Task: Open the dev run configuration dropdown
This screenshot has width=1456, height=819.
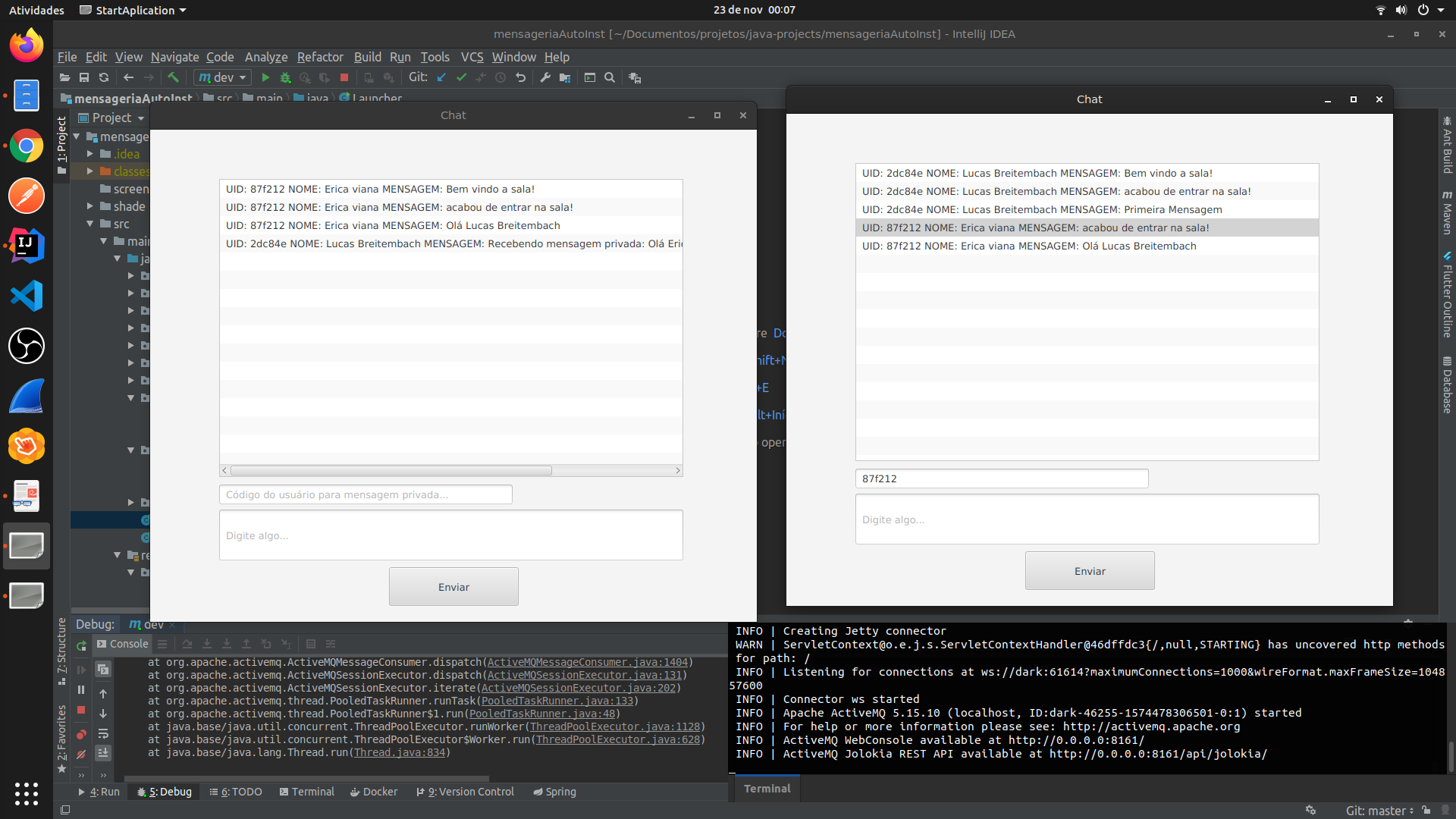Action: point(223,77)
